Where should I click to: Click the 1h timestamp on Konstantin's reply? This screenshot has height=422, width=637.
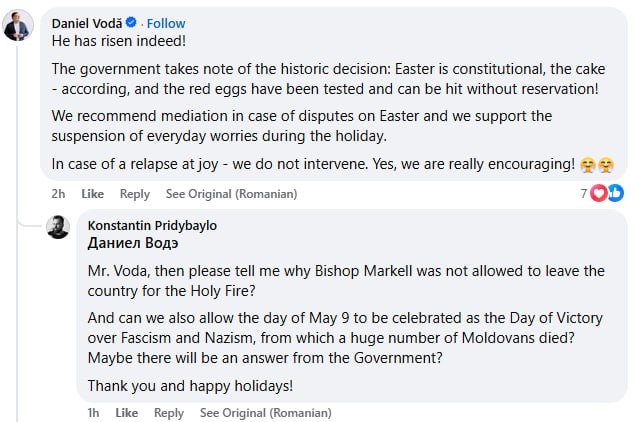tap(94, 412)
